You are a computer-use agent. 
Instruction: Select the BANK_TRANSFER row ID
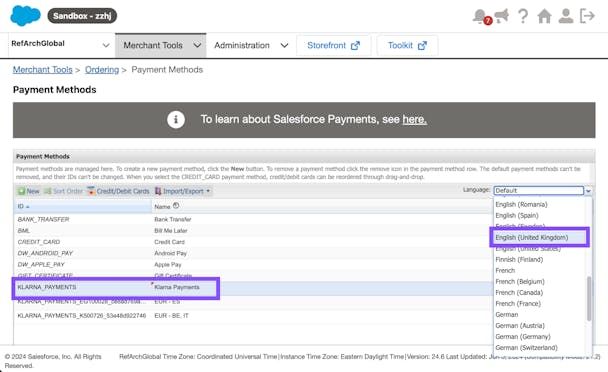pyautogui.click(x=43, y=220)
